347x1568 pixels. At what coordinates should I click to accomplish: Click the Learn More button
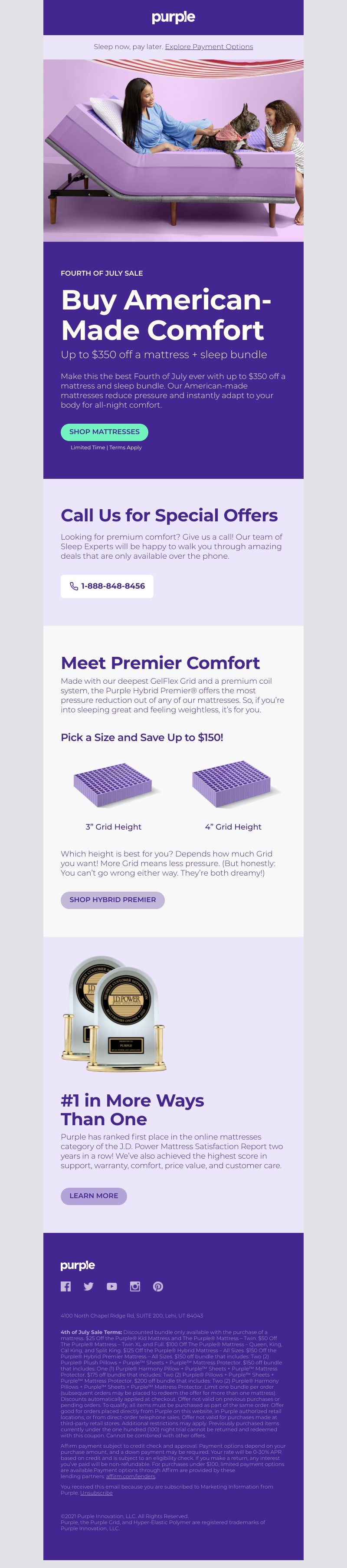pos(94,1196)
